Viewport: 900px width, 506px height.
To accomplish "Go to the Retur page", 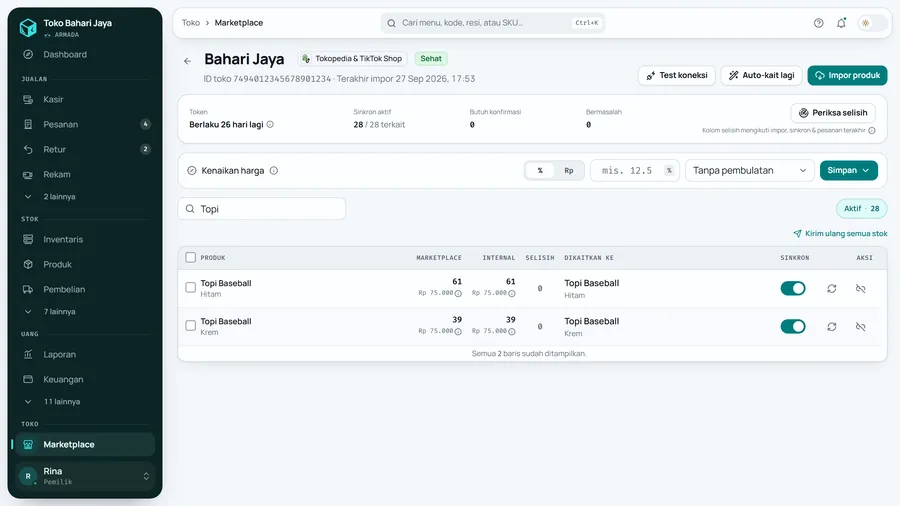I will tap(85, 149).
